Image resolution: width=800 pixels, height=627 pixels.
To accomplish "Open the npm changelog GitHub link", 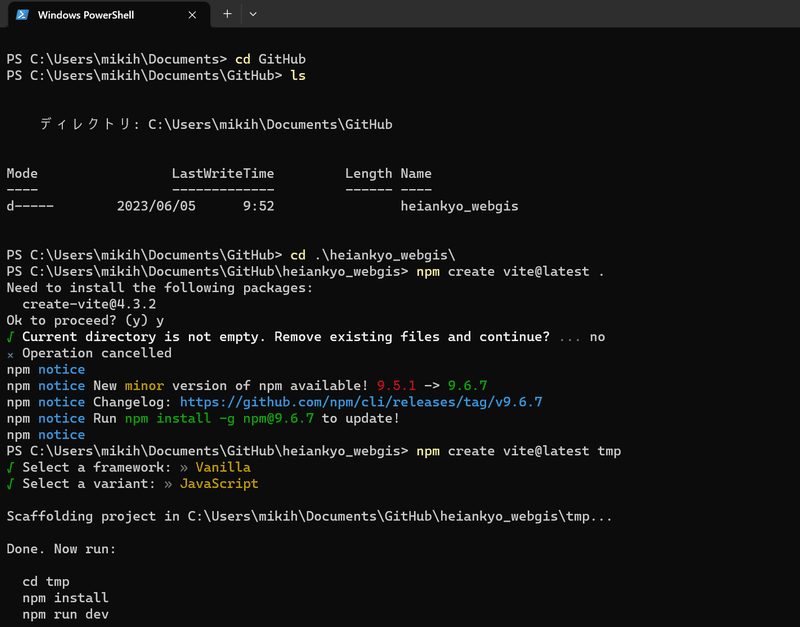I will tap(361, 402).
